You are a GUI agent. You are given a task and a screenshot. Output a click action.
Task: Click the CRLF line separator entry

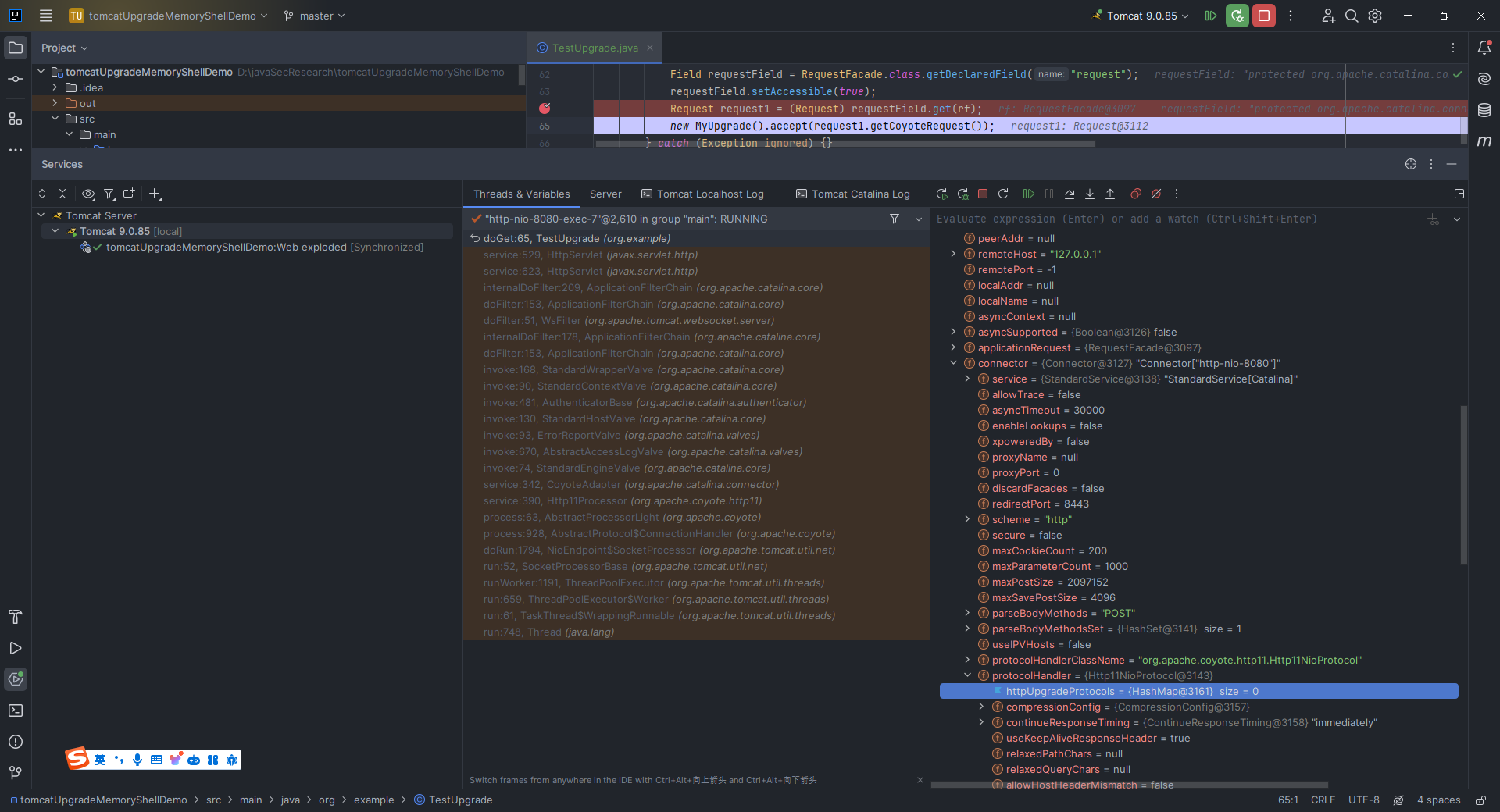pos(1323,800)
